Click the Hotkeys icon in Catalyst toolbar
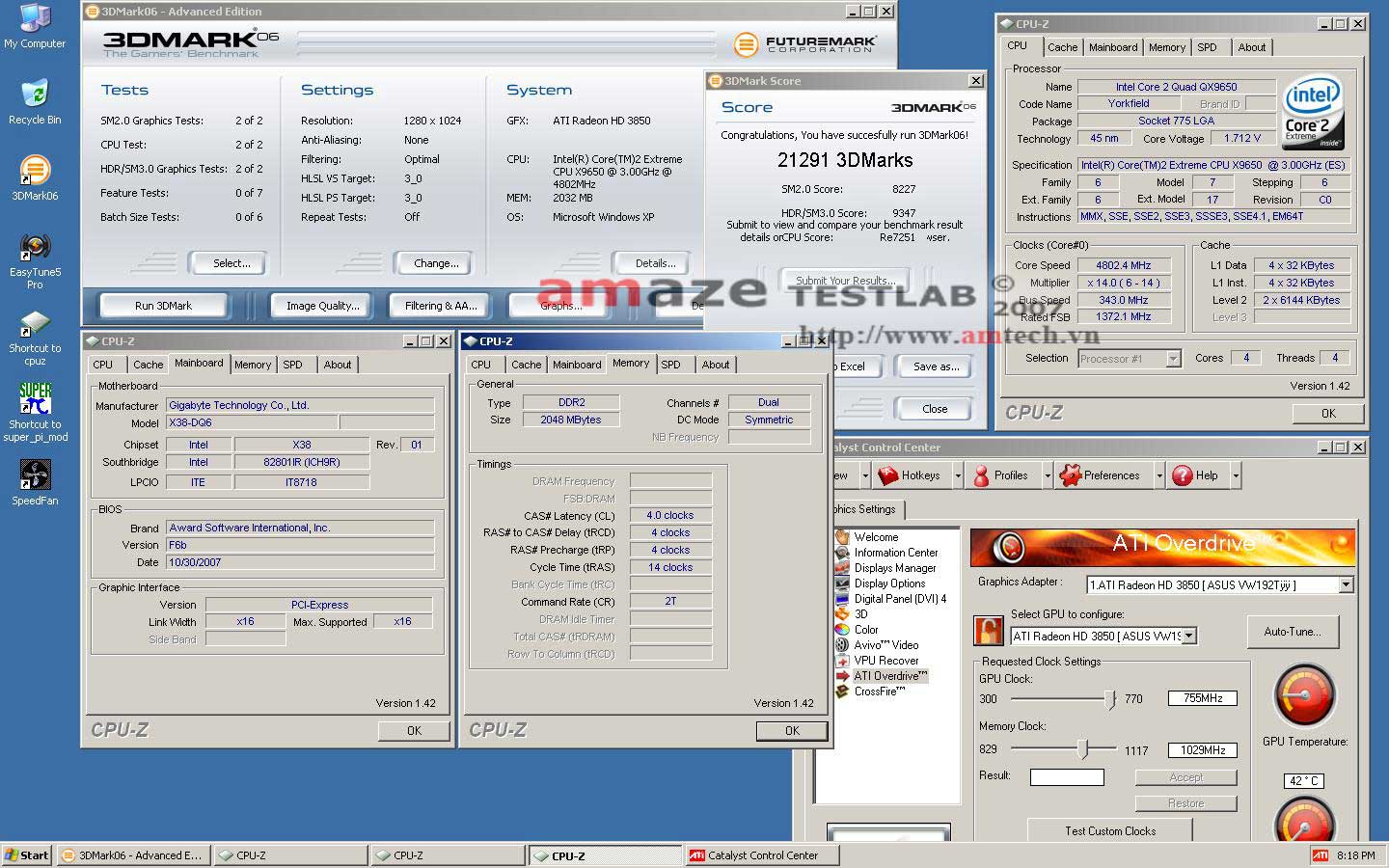Viewport: 1389px width, 868px height. click(x=887, y=475)
